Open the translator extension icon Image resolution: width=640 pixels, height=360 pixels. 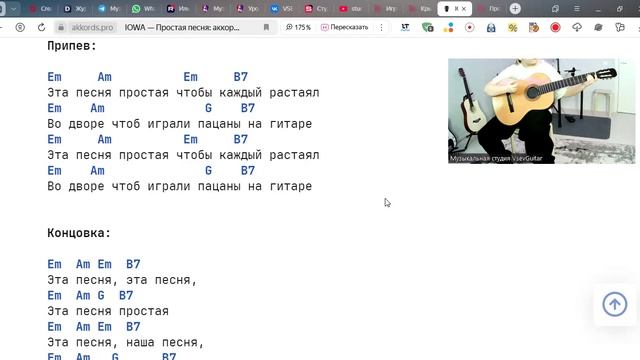point(405,27)
